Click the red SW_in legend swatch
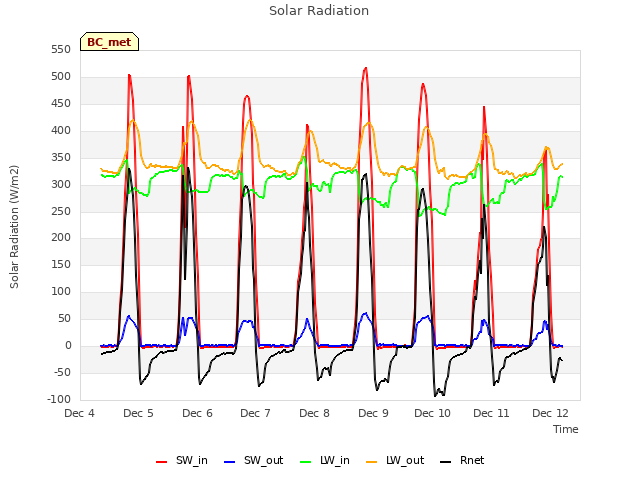The image size is (640, 480). coord(162,462)
